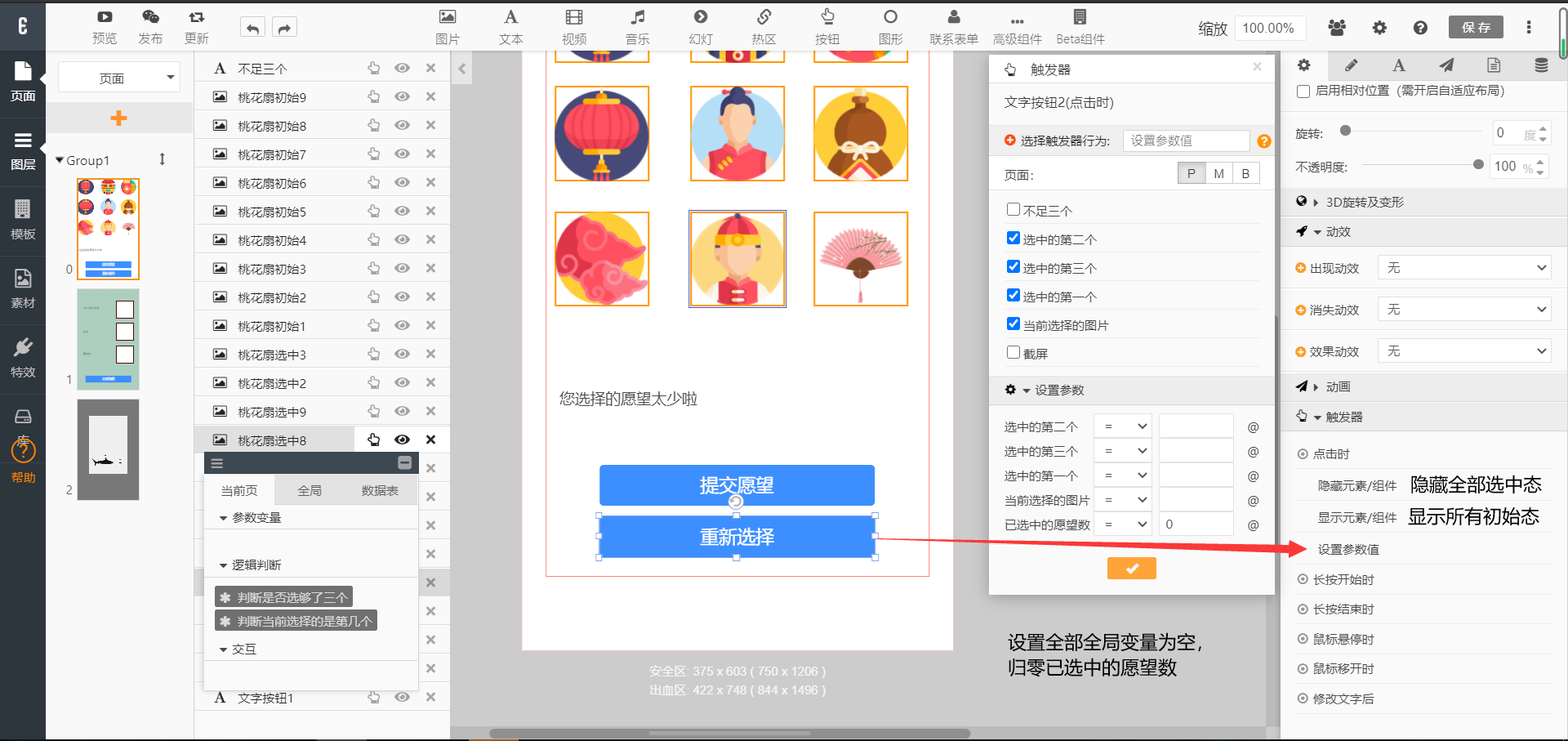Open the 出现动效 dropdown
The width and height of the screenshot is (1568, 741).
pyautogui.click(x=1463, y=268)
